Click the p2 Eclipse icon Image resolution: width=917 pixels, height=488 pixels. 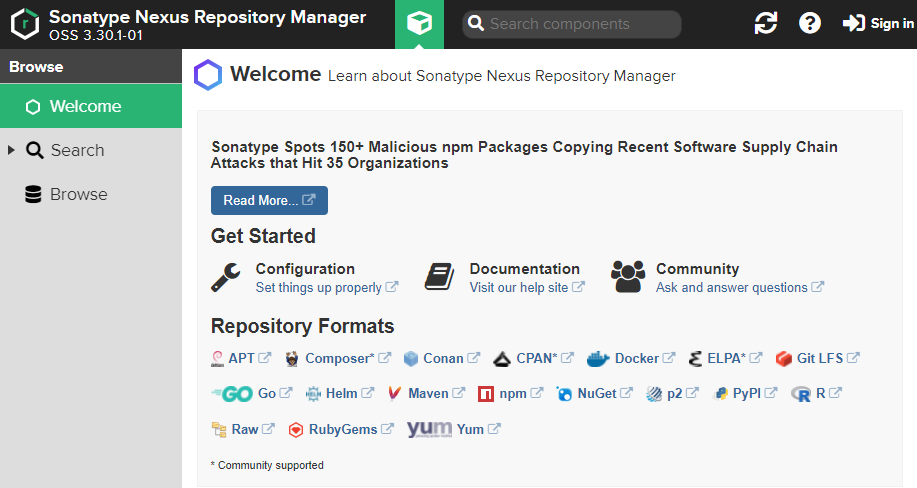654,394
